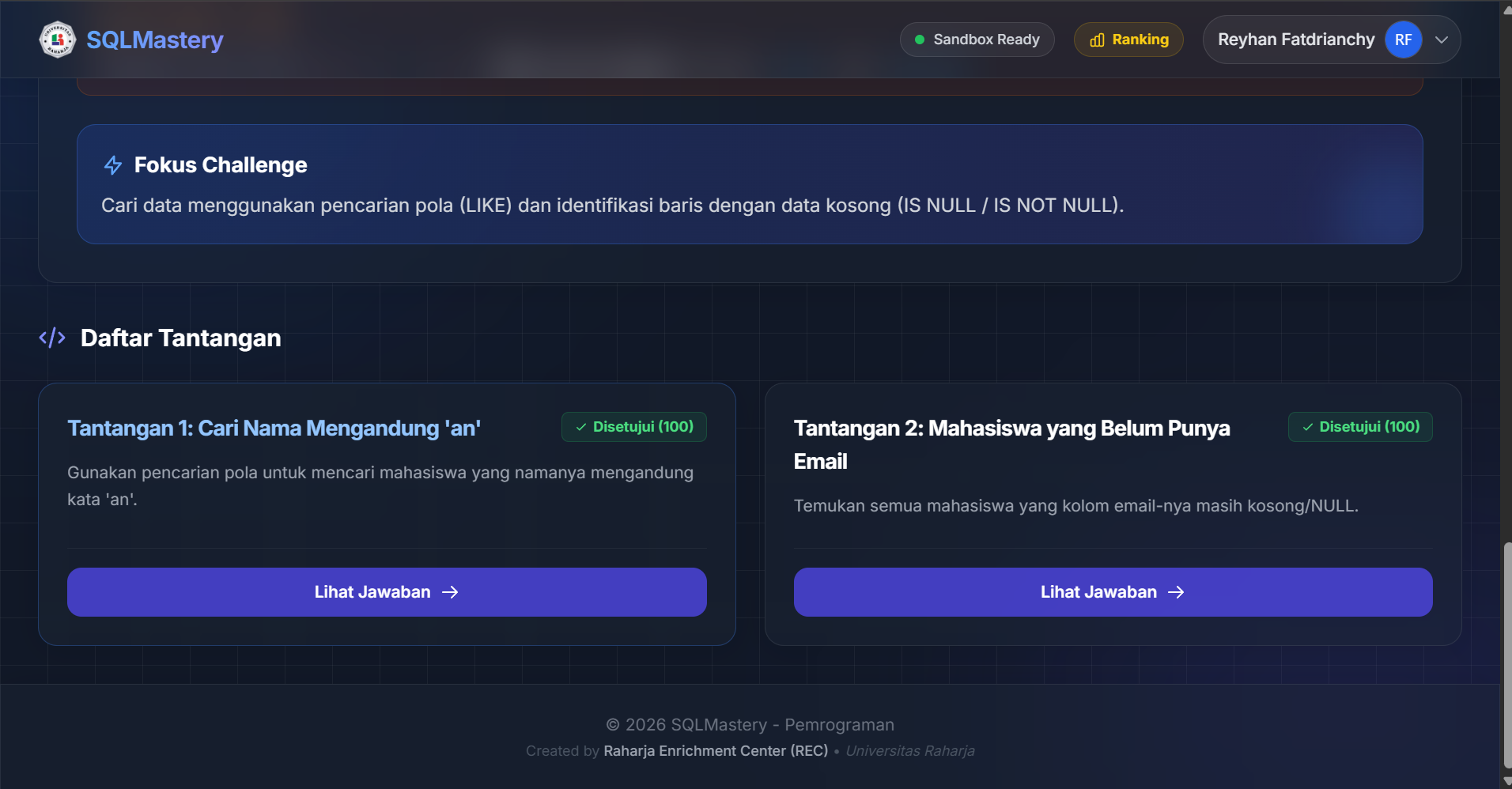The height and width of the screenshot is (789, 1512).
Task: Click Lihat Jawaban for Tantangan 1
Action: tap(372, 592)
